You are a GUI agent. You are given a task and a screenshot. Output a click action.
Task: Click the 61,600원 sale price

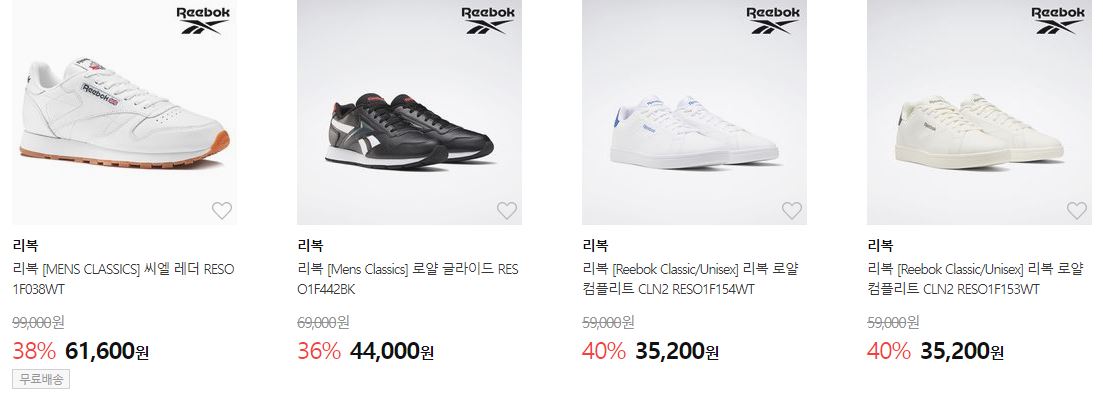coord(106,350)
